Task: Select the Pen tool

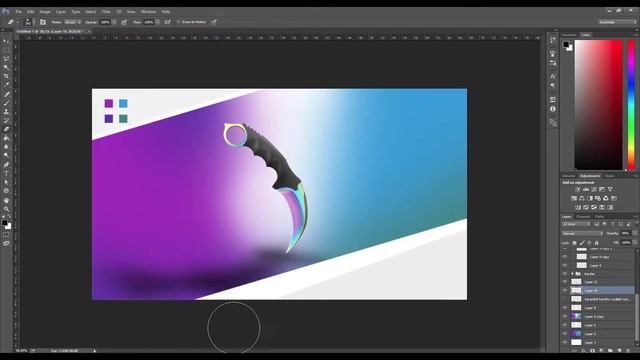Action: point(6,165)
